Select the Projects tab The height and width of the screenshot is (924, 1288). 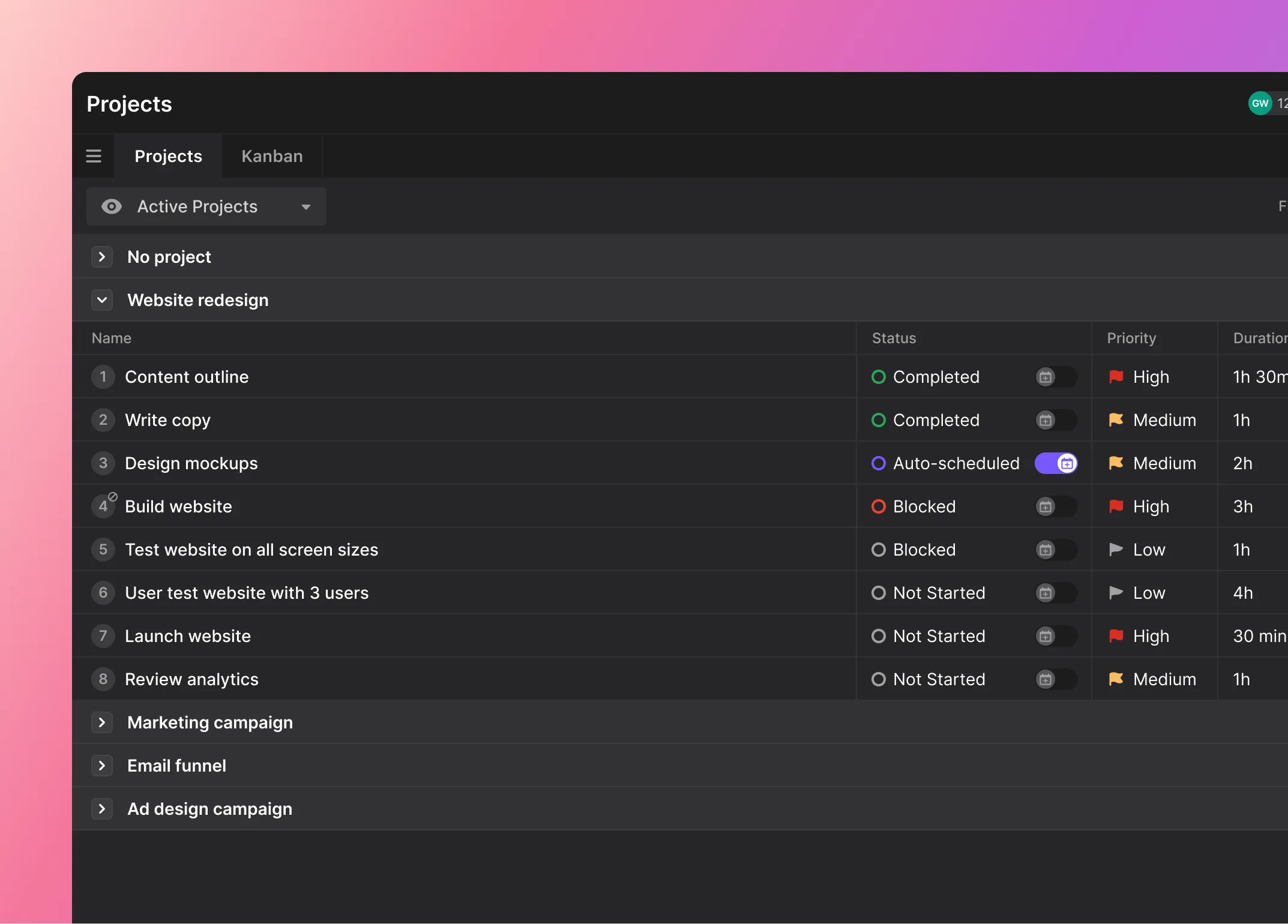[168, 156]
